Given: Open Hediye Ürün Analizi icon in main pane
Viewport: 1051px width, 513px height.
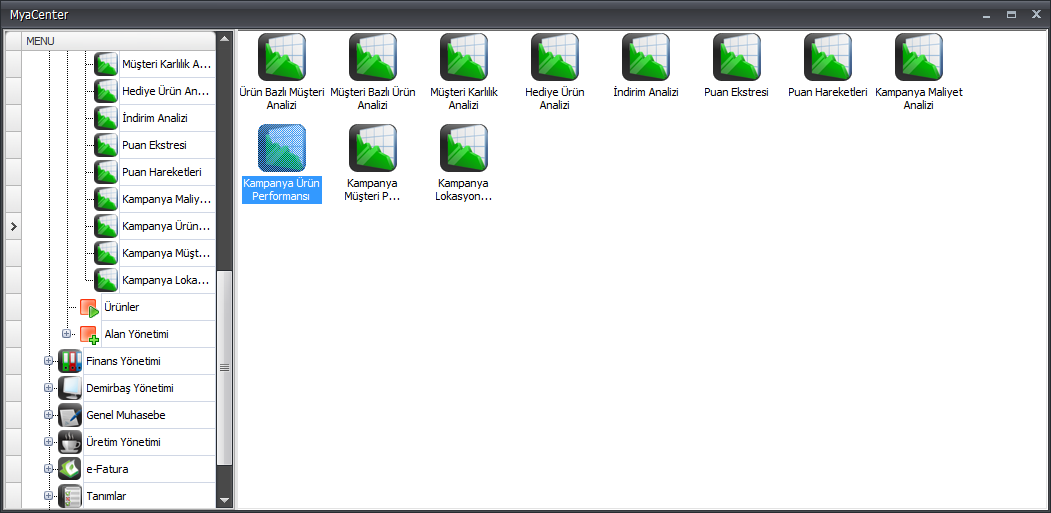Looking at the screenshot, I should pyautogui.click(x=555, y=57).
